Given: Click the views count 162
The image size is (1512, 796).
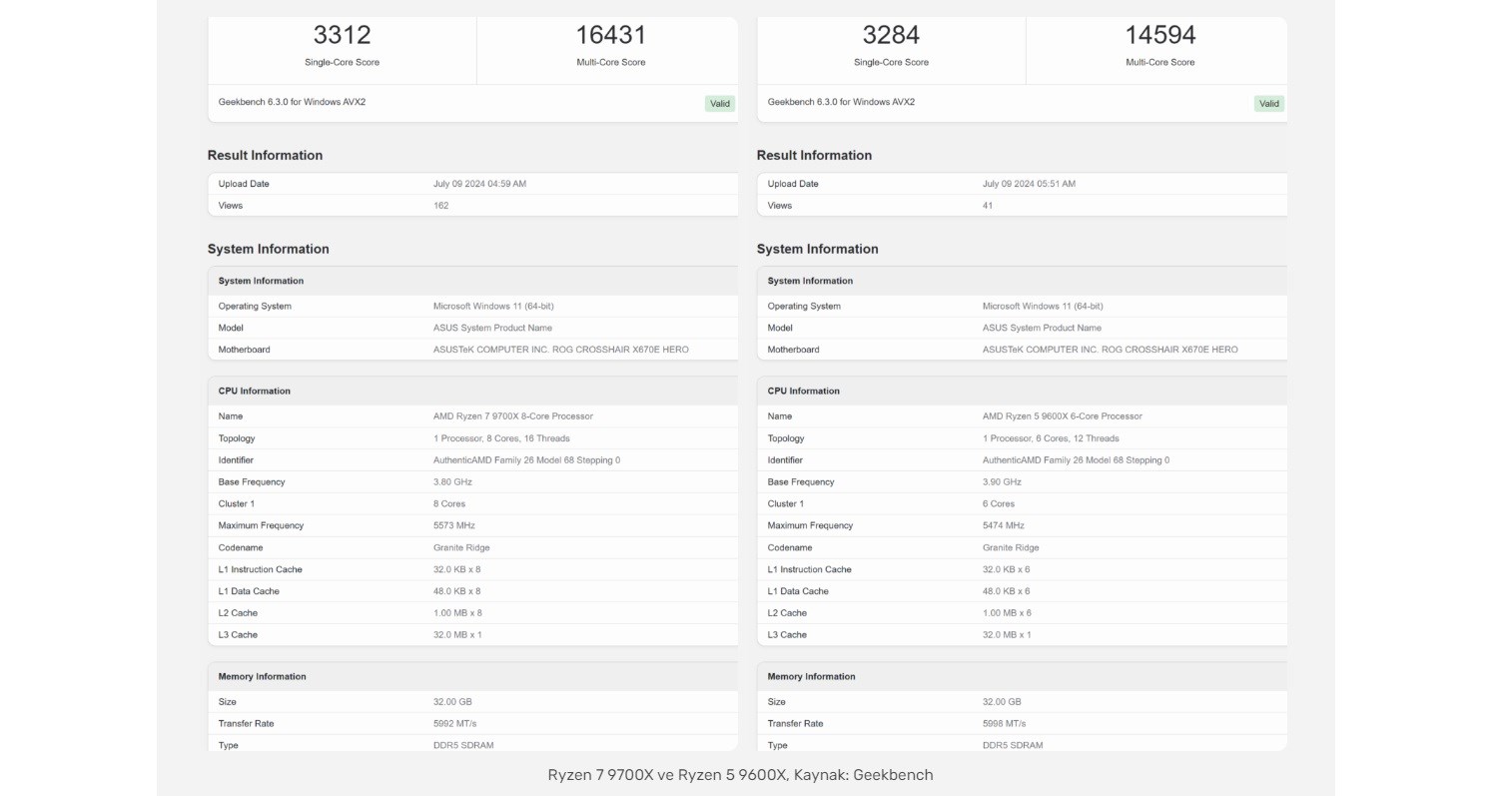Looking at the screenshot, I should [x=440, y=206].
